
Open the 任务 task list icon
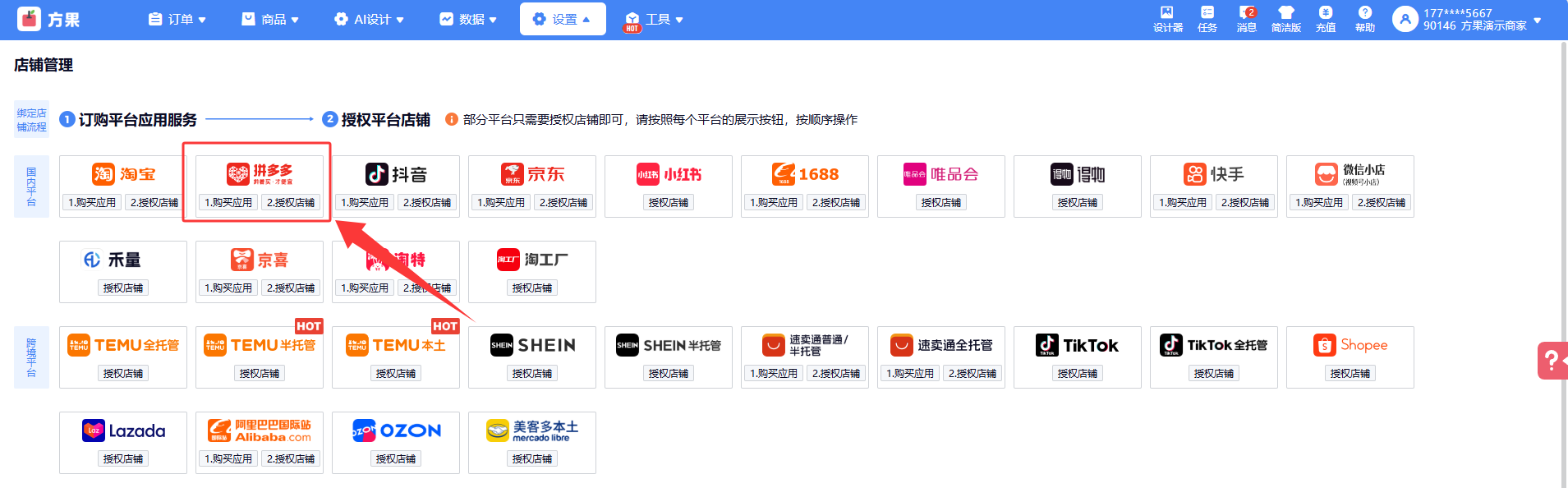coord(1207,18)
